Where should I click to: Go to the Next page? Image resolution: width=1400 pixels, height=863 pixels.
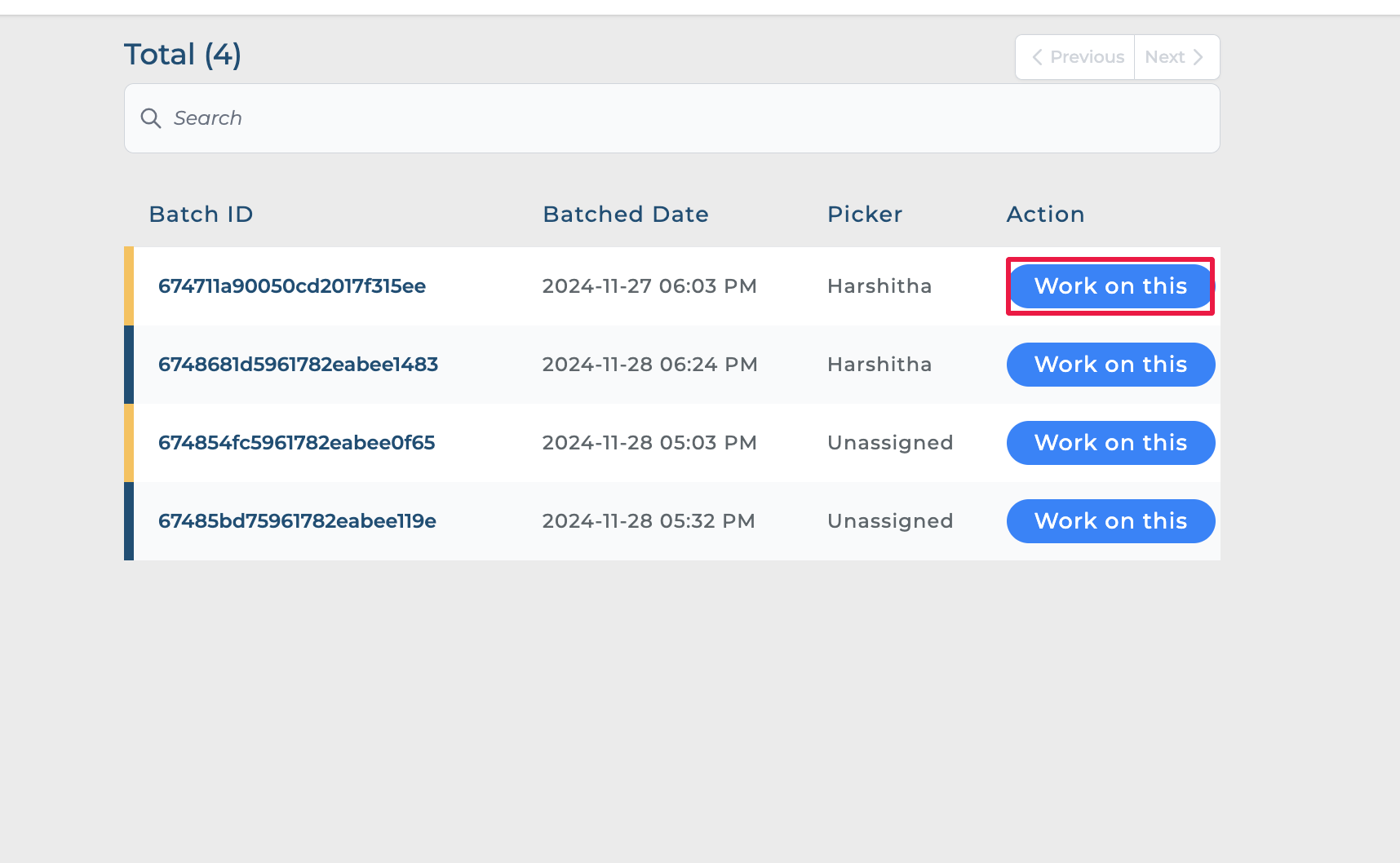(1175, 57)
